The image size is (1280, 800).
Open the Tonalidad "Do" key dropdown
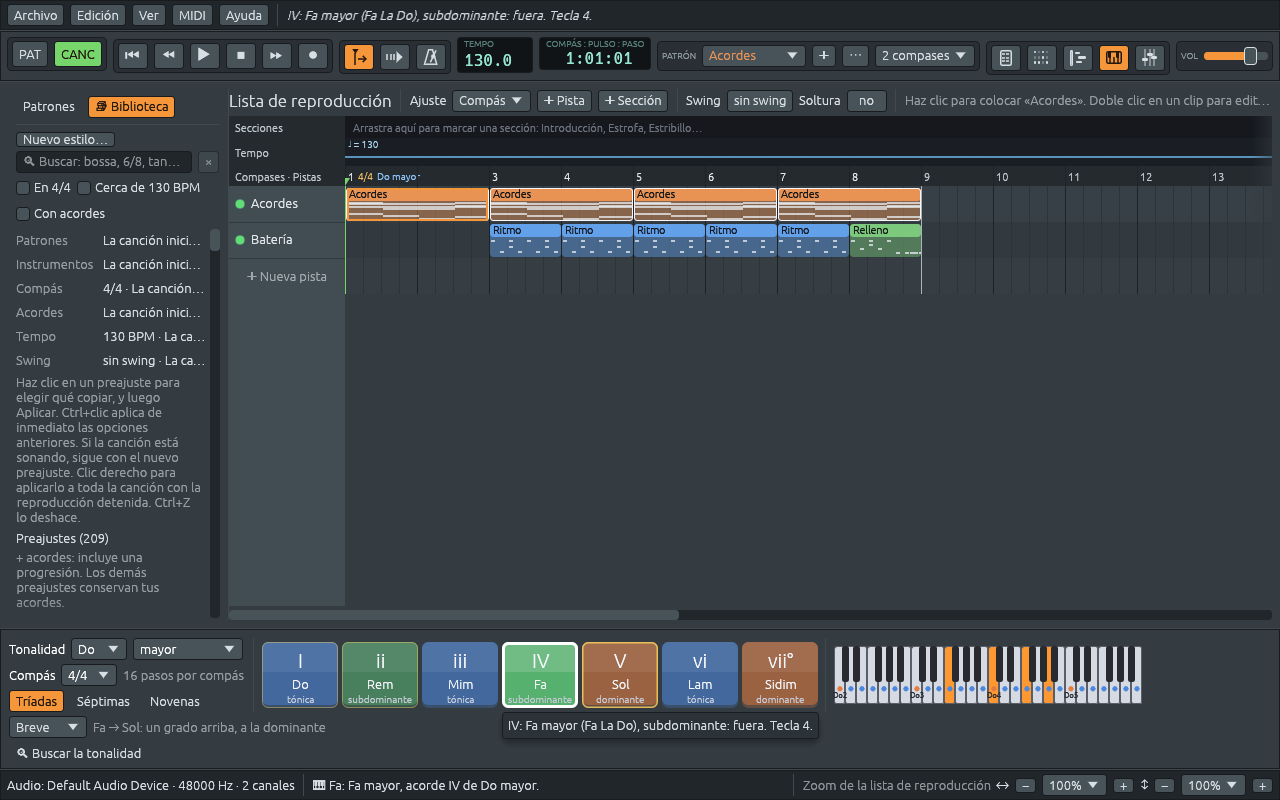point(100,650)
